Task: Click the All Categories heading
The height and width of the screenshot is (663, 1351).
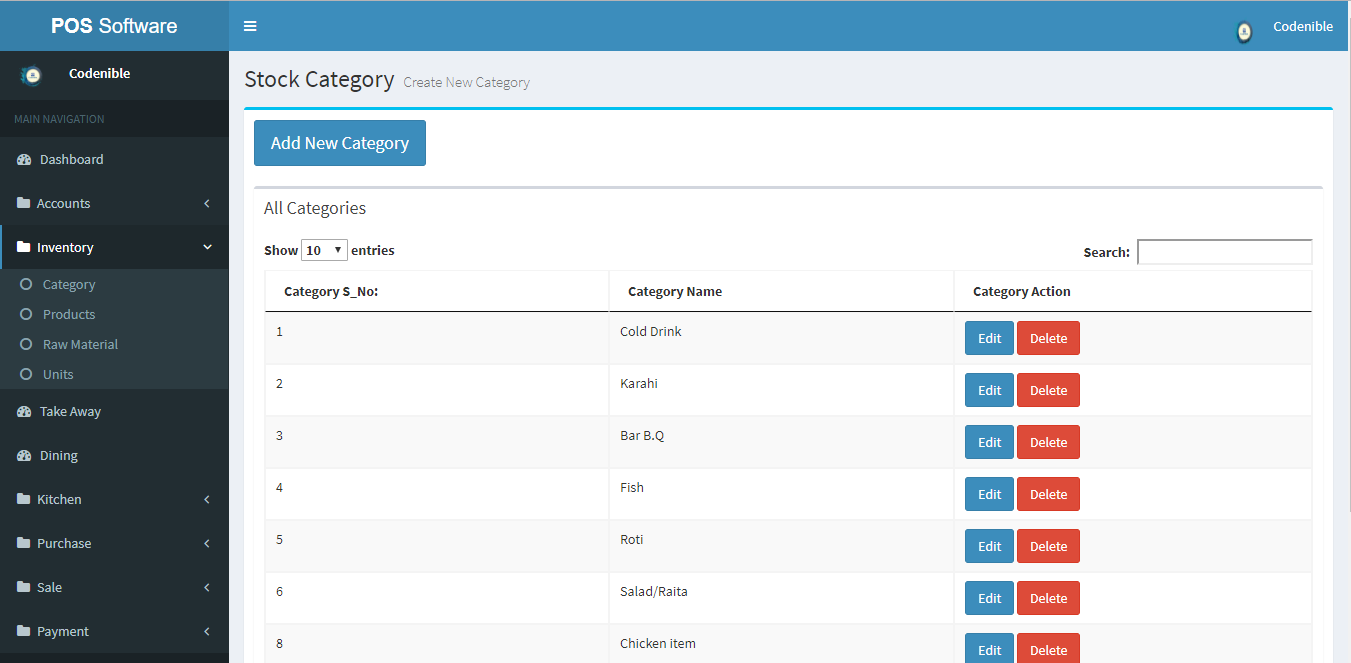Action: [315, 208]
